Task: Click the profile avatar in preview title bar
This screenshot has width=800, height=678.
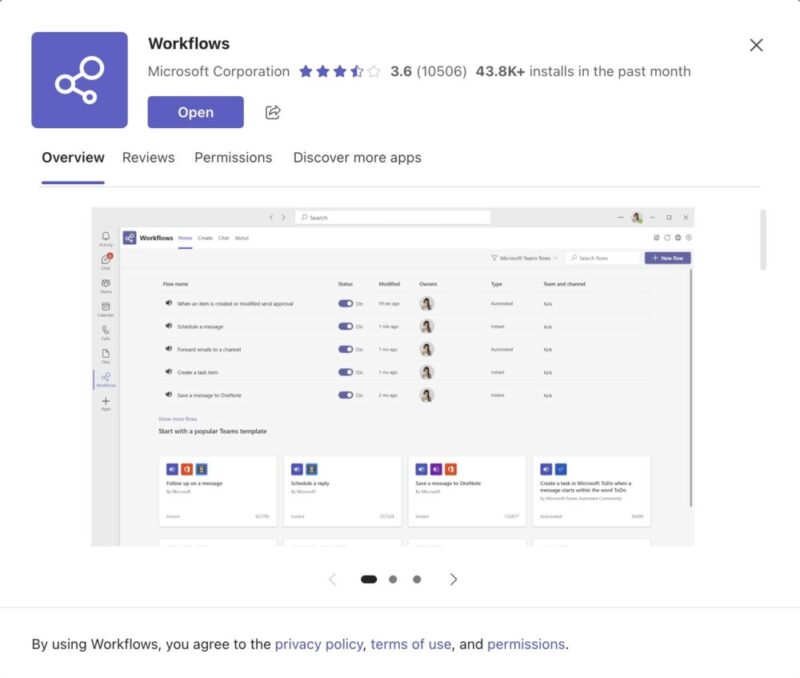Action: pos(637,217)
